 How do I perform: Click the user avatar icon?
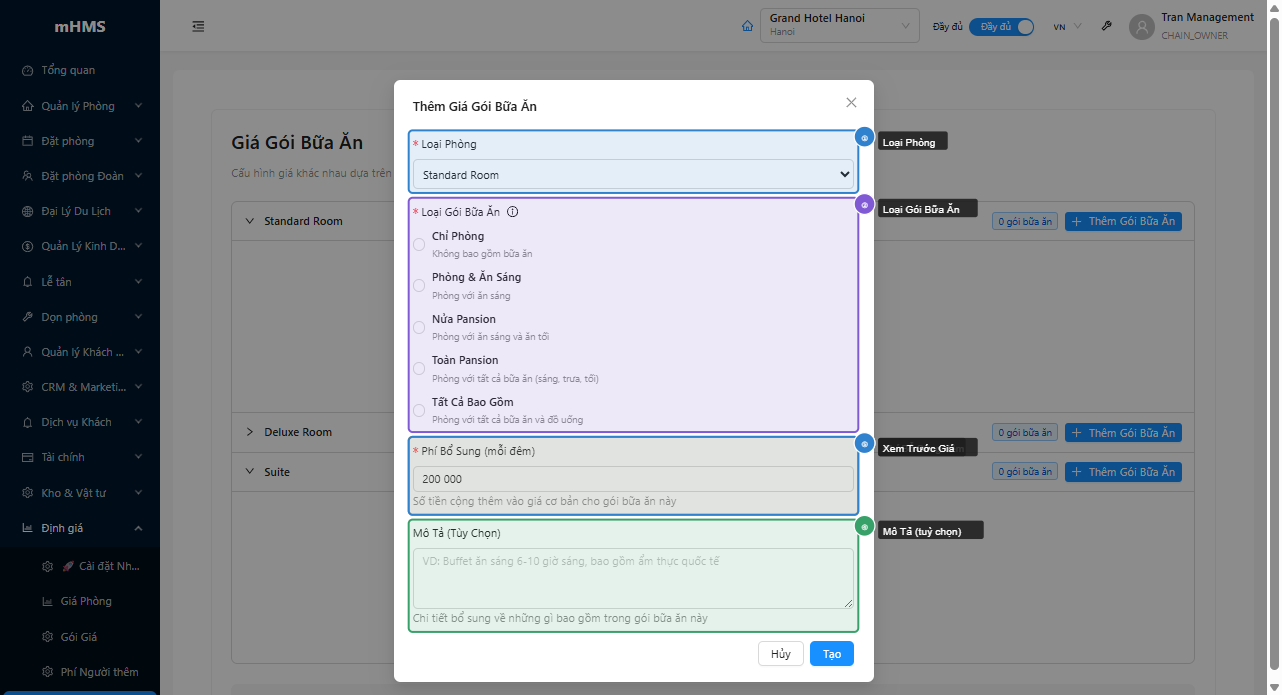(x=1141, y=27)
